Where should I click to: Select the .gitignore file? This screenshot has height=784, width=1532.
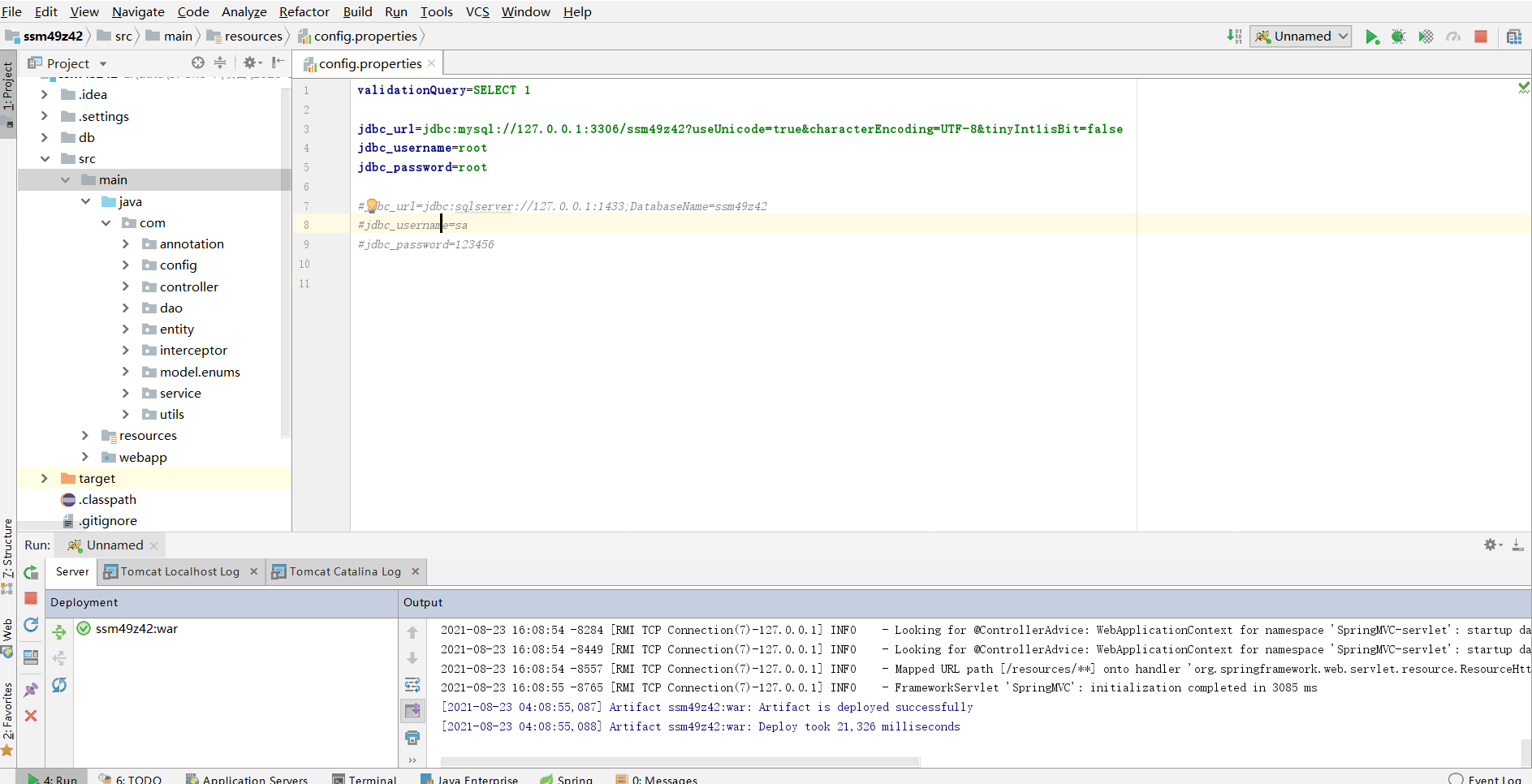tap(108, 520)
